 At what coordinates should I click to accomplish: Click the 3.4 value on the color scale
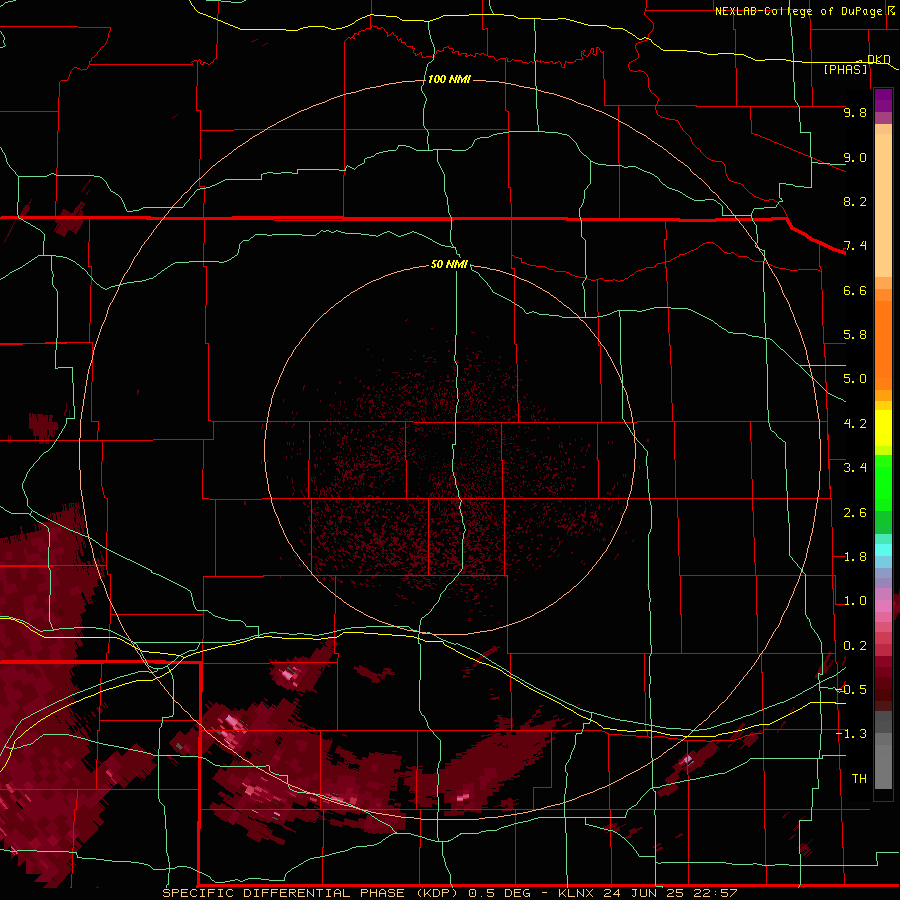pos(855,468)
